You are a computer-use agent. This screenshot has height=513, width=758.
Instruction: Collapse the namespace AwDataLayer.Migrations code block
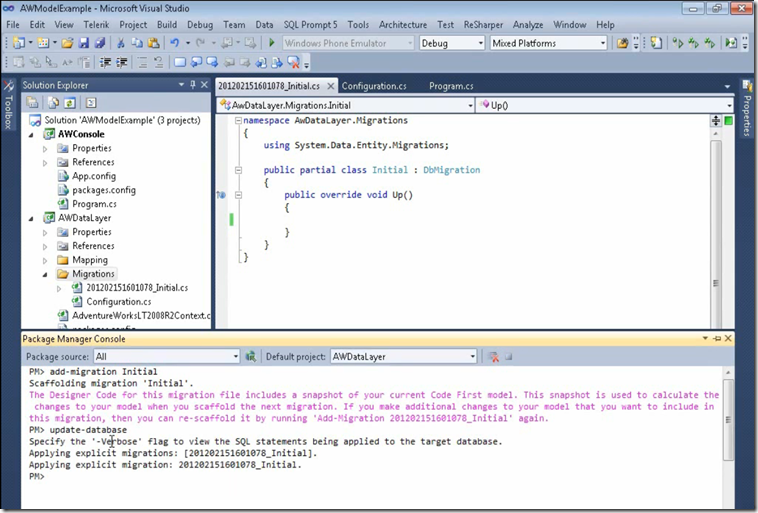pos(238,120)
